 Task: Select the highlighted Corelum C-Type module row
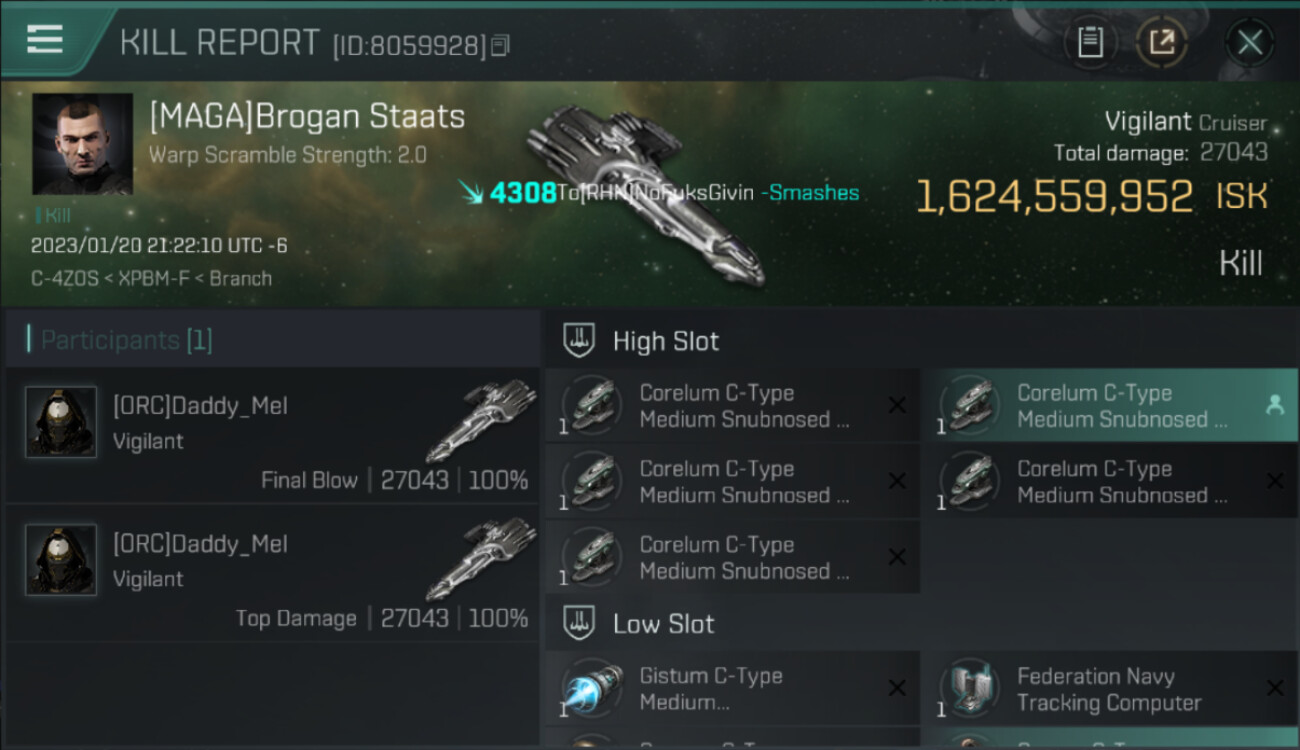(1108, 406)
